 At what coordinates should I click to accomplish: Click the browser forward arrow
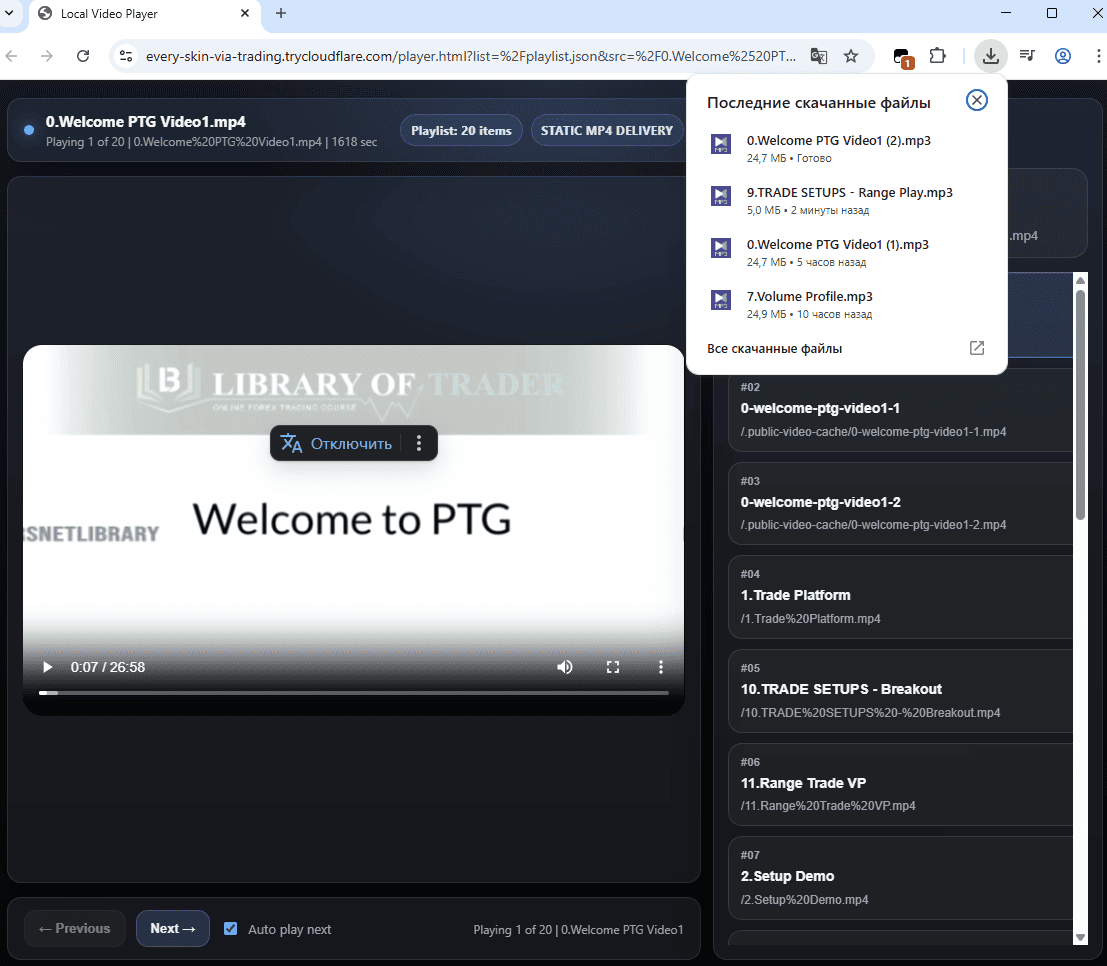pos(47,56)
